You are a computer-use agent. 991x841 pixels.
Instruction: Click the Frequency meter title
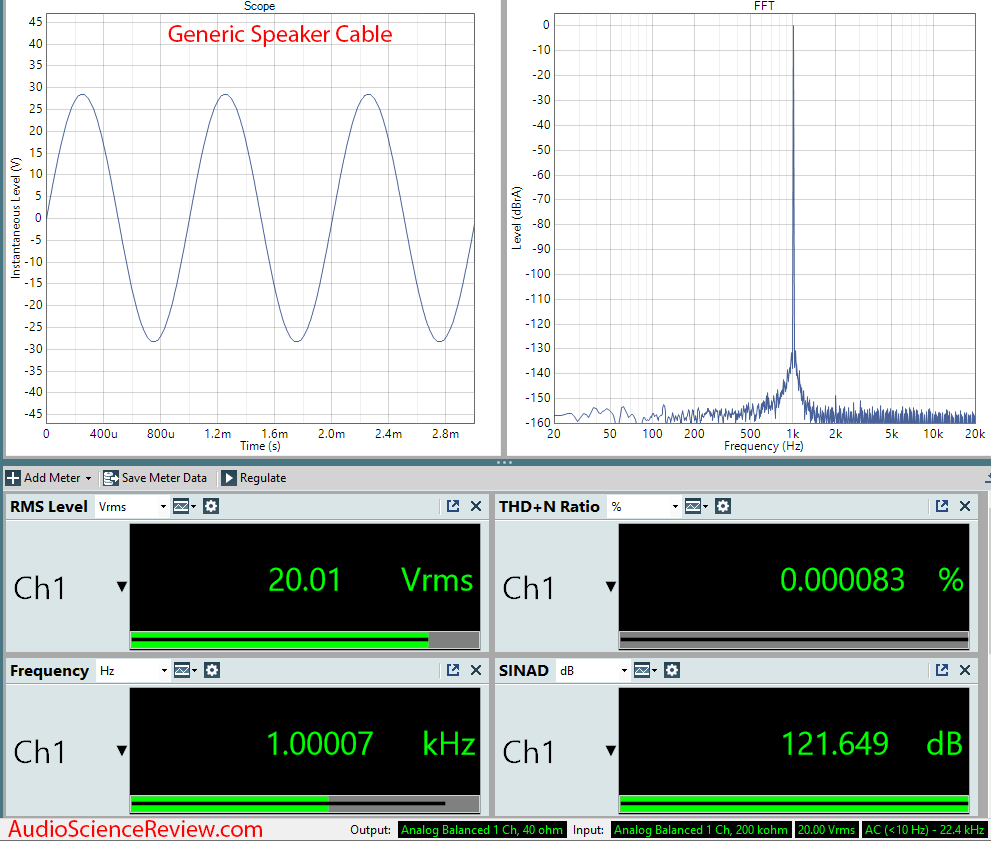pyautogui.click(x=49, y=670)
